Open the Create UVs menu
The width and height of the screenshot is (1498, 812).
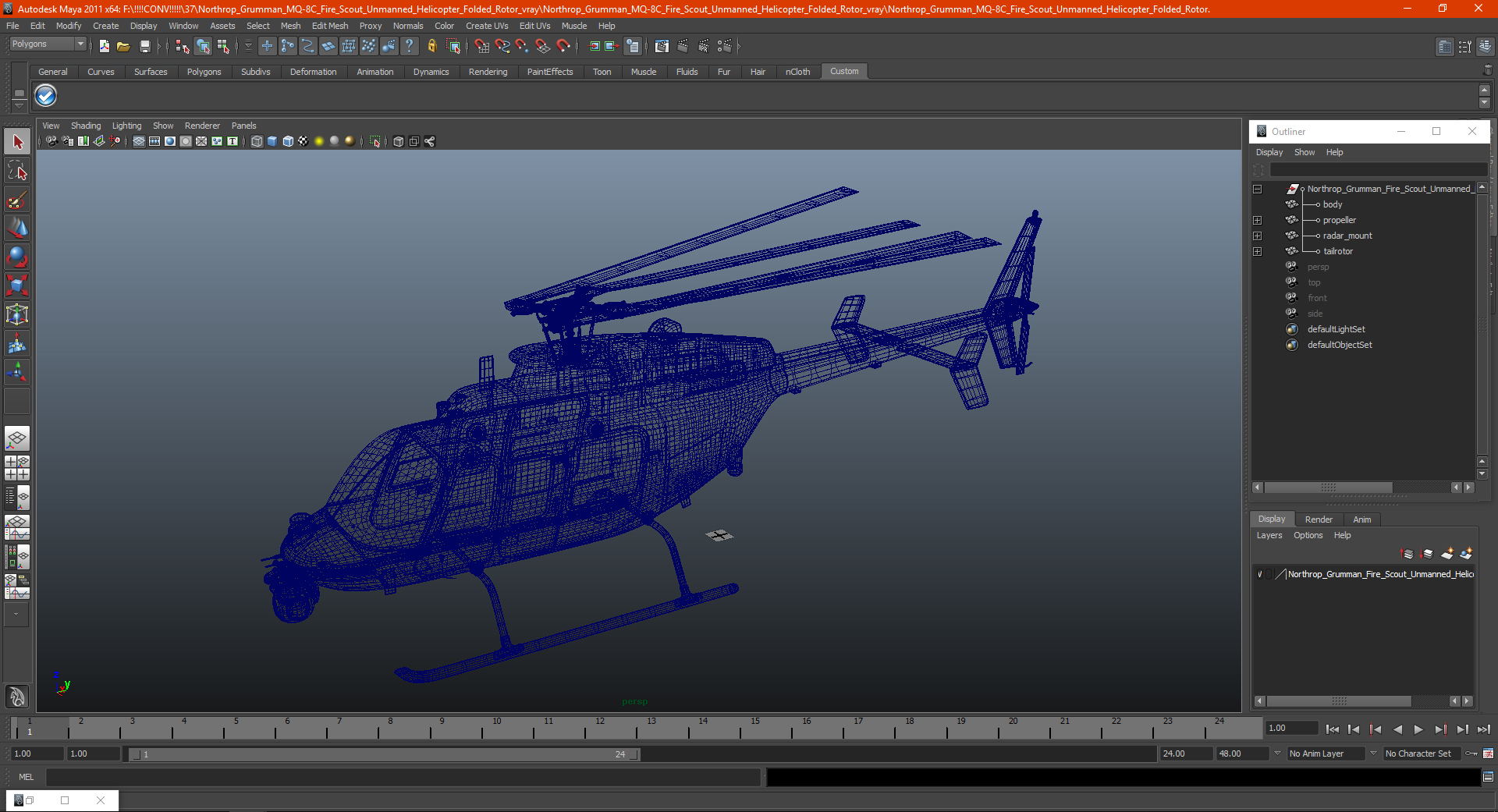click(x=487, y=26)
